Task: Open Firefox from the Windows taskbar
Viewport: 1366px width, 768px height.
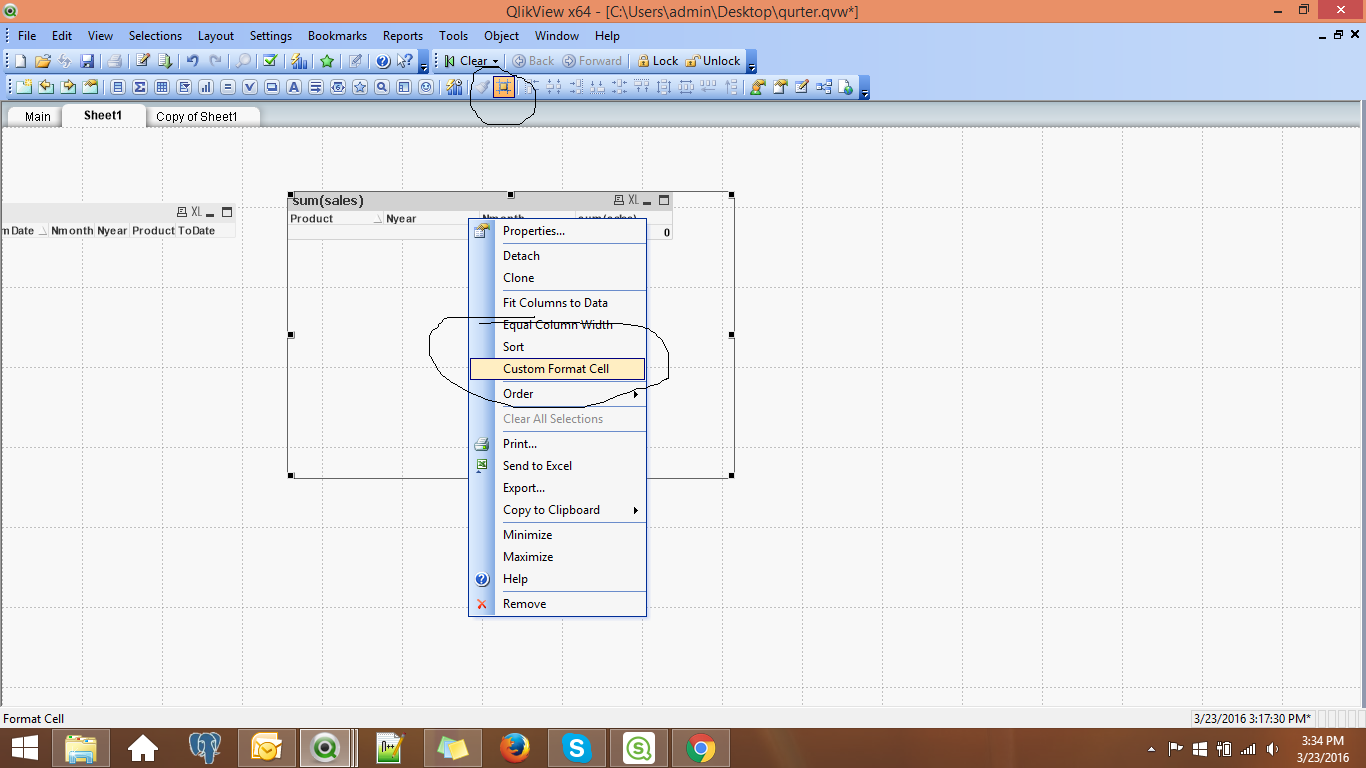Action: pyautogui.click(x=515, y=747)
